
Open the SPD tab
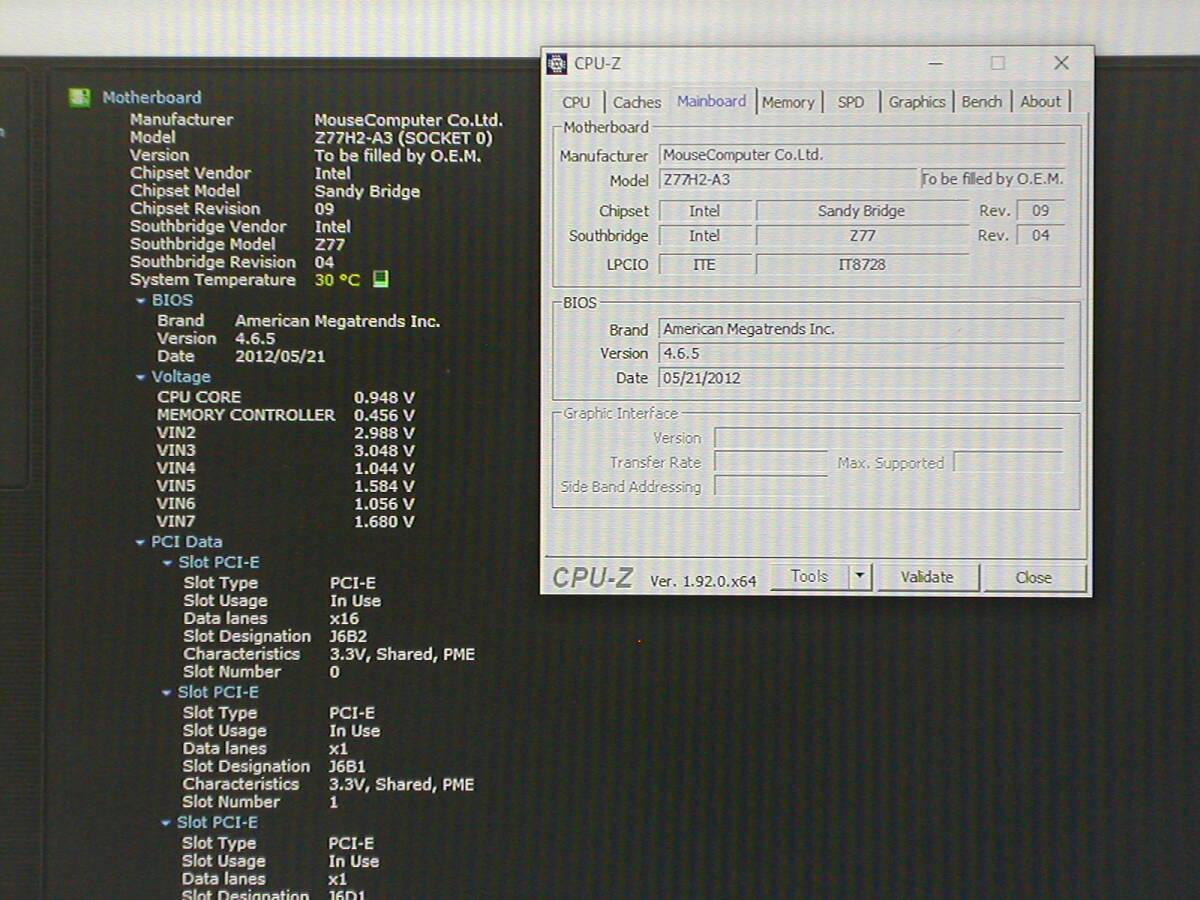[851, 102]
